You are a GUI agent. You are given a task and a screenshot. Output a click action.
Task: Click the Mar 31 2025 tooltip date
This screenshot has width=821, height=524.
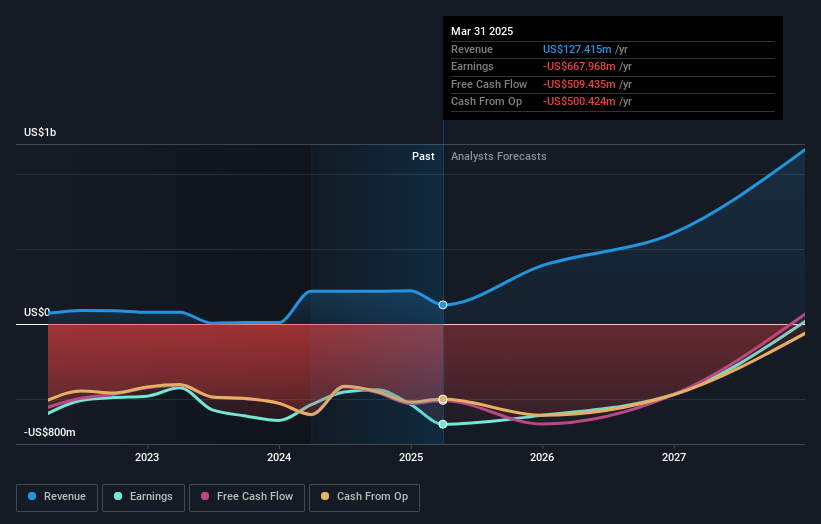pos(482,31)
